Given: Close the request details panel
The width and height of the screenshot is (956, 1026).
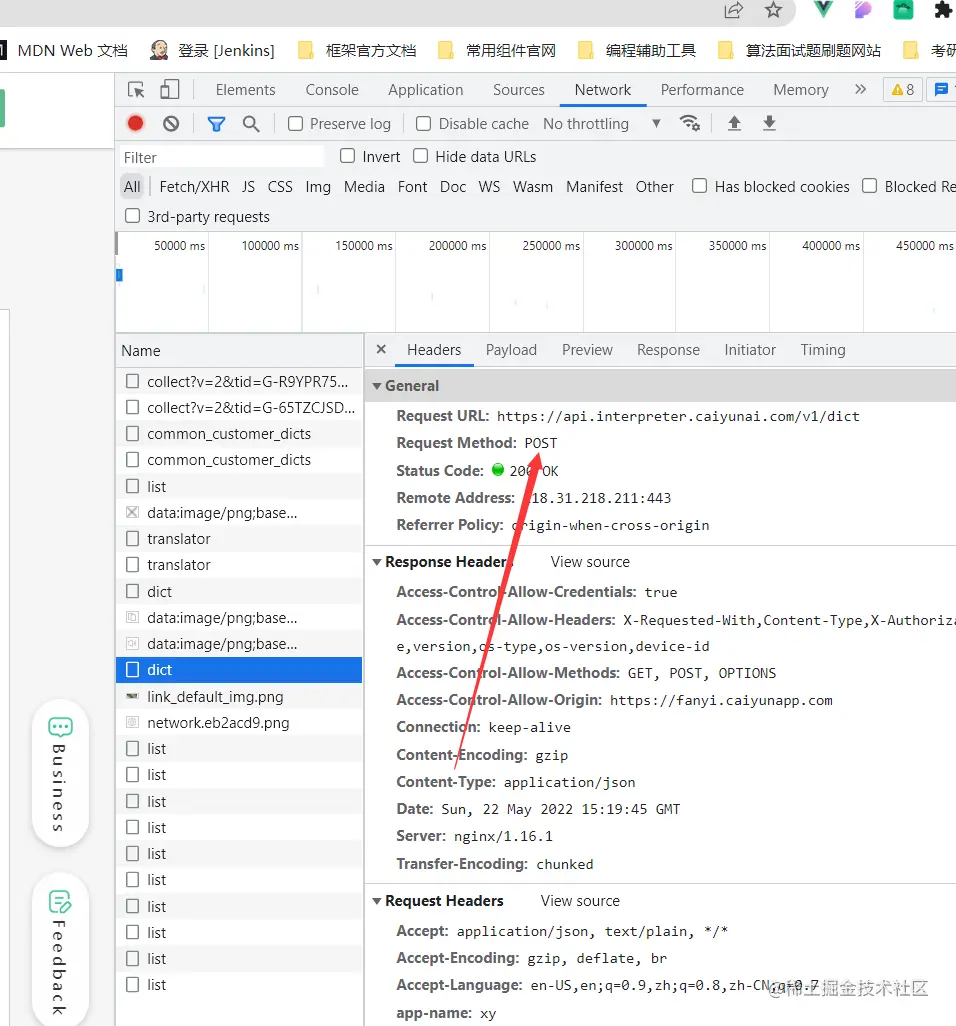Looking at the screenshot, I should click(x=381, y=349).
